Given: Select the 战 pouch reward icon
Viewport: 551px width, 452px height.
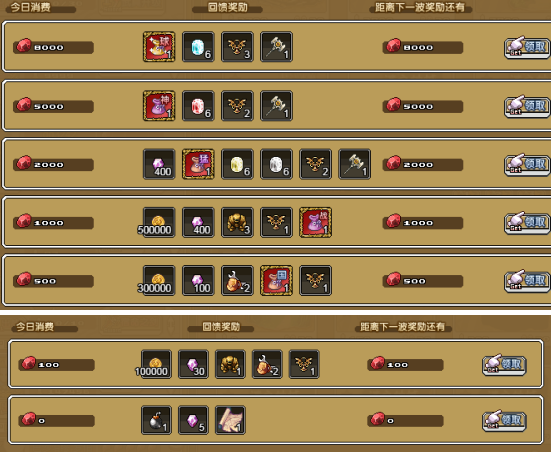Looking at the screenshot, I should click(315, 222).
